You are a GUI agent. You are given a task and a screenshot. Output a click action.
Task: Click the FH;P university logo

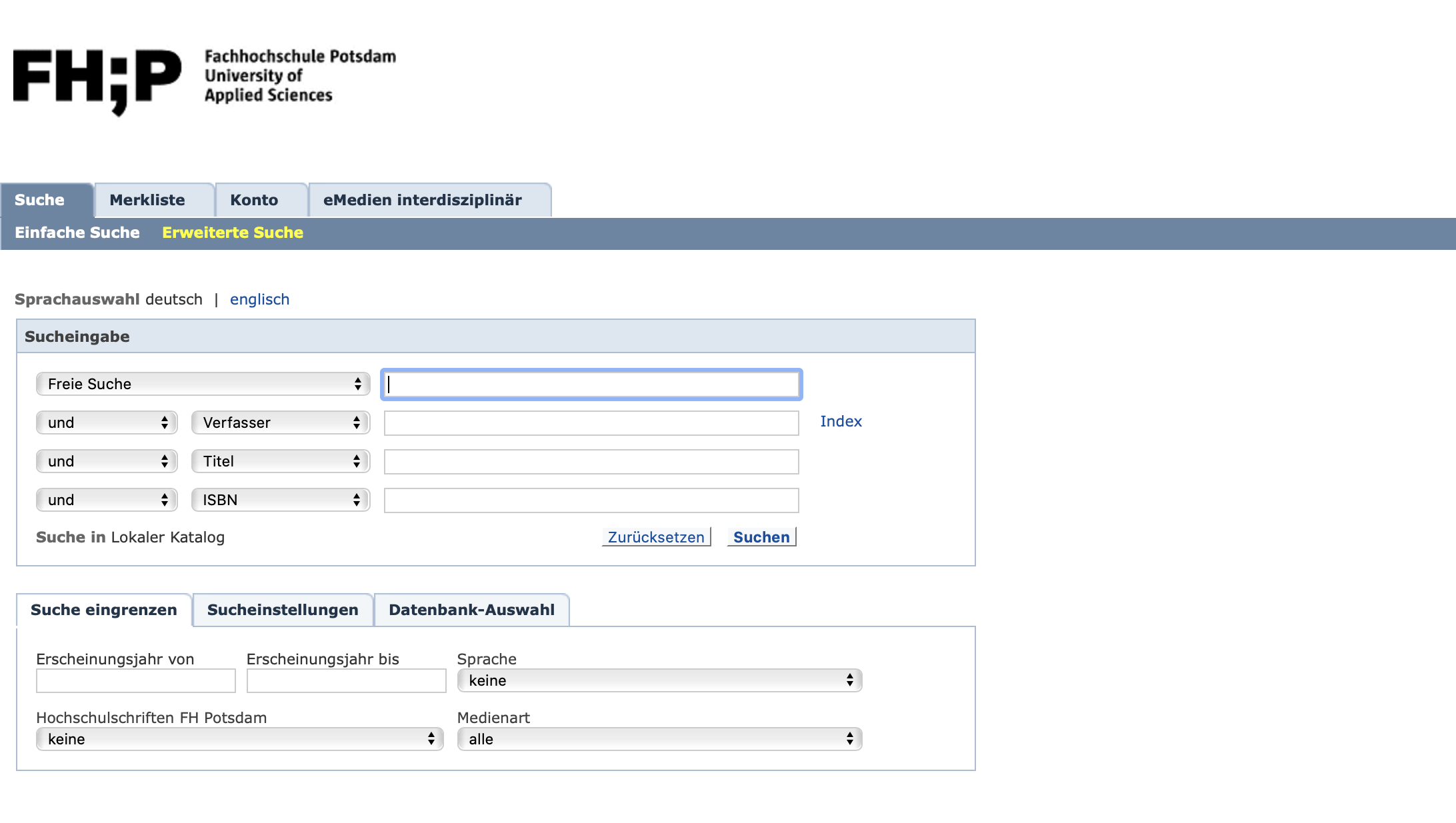(97, 80)
